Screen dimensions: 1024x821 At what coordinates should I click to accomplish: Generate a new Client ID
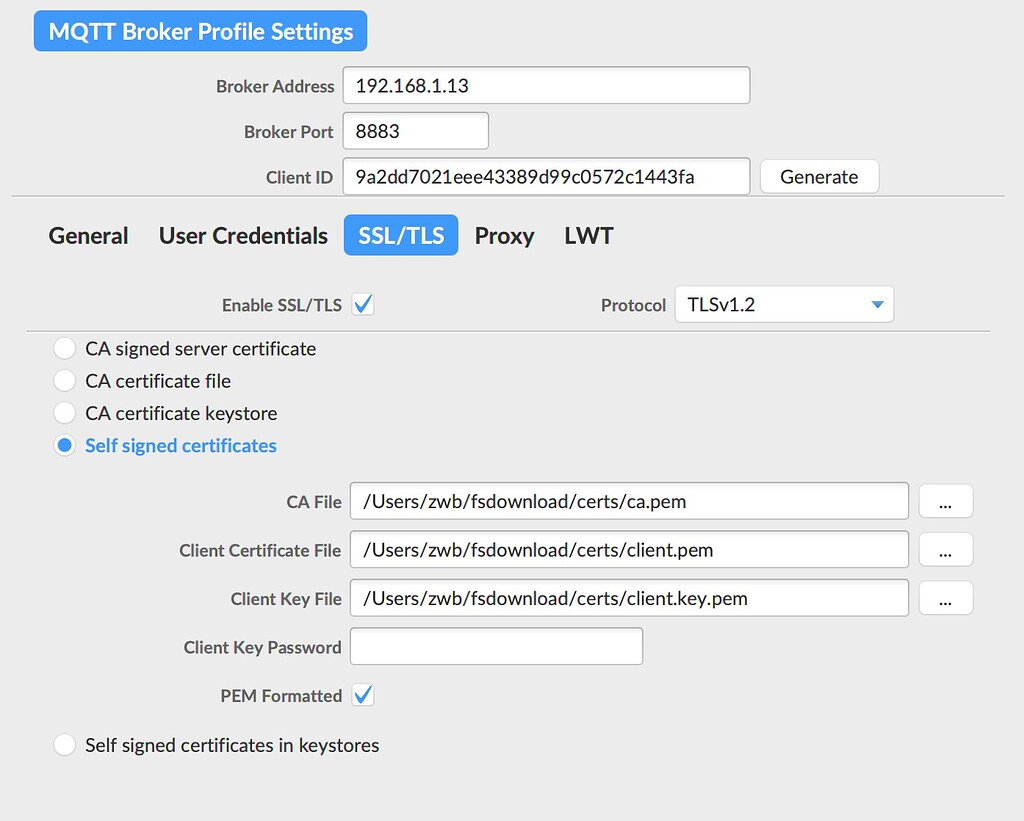pos(819,177)
